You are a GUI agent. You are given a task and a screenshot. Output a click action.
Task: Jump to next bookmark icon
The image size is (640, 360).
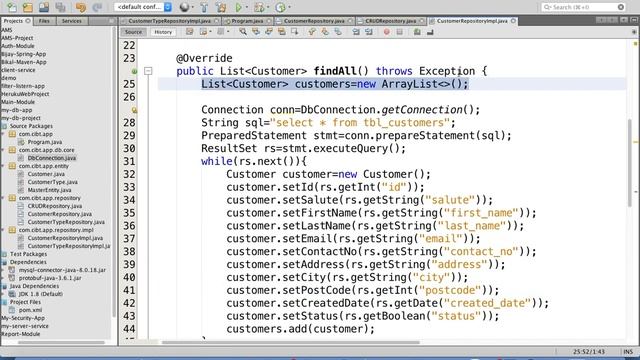[325, 32]
